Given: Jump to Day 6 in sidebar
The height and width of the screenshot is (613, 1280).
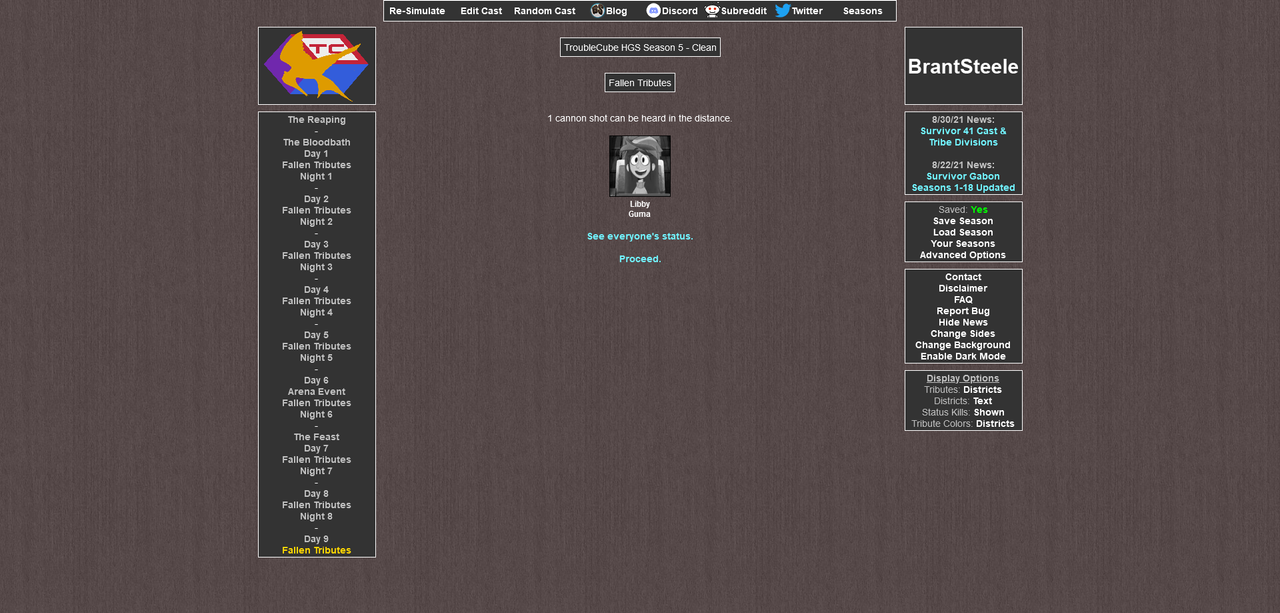Looking at the screenshot, I should pos(317,381).
